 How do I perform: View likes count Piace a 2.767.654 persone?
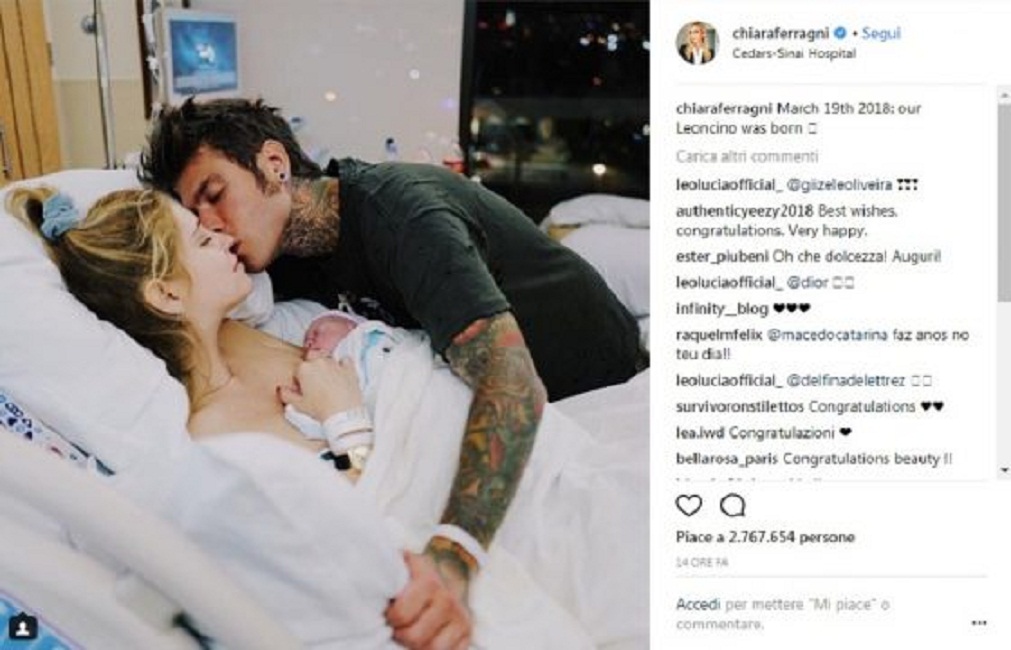tap(765, 537)
